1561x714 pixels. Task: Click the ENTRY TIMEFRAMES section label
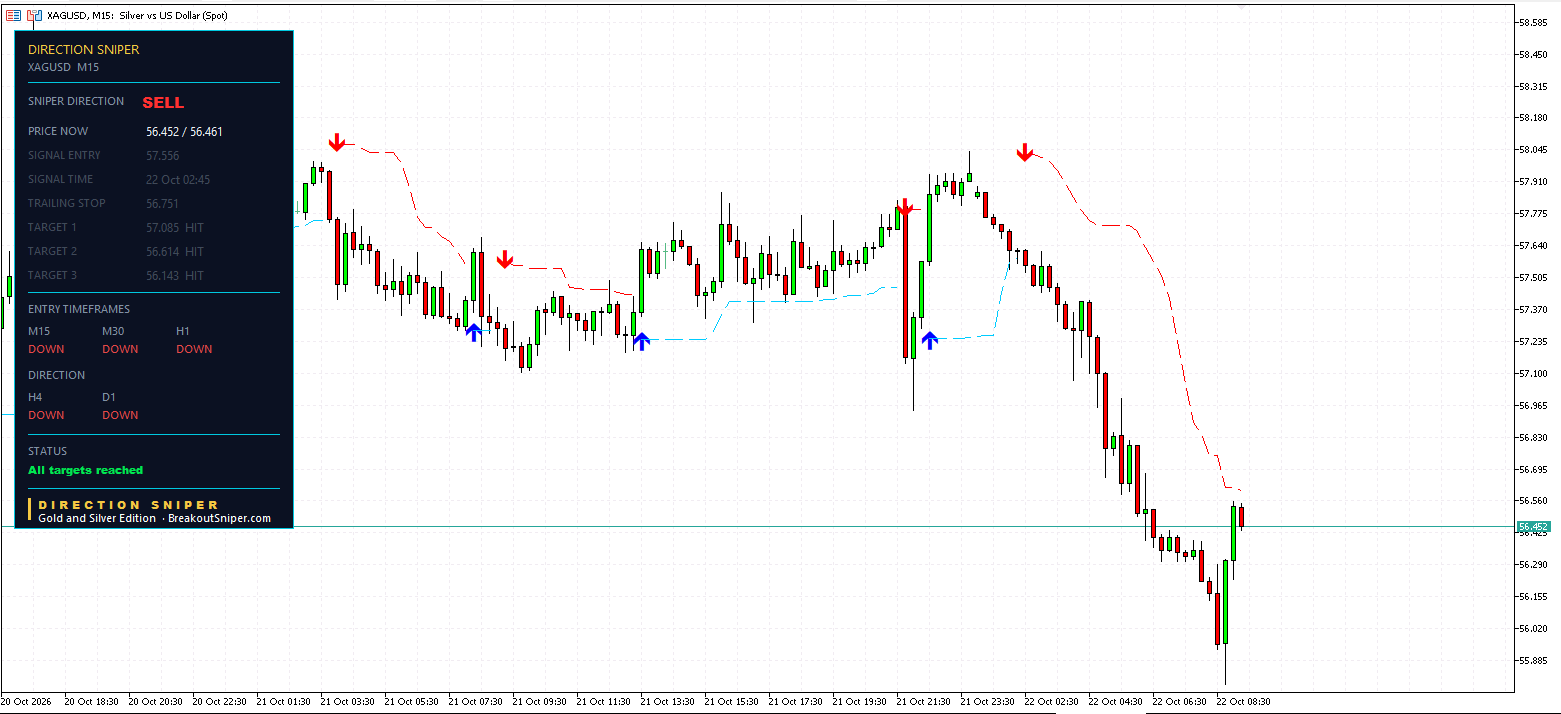point(79,309)
